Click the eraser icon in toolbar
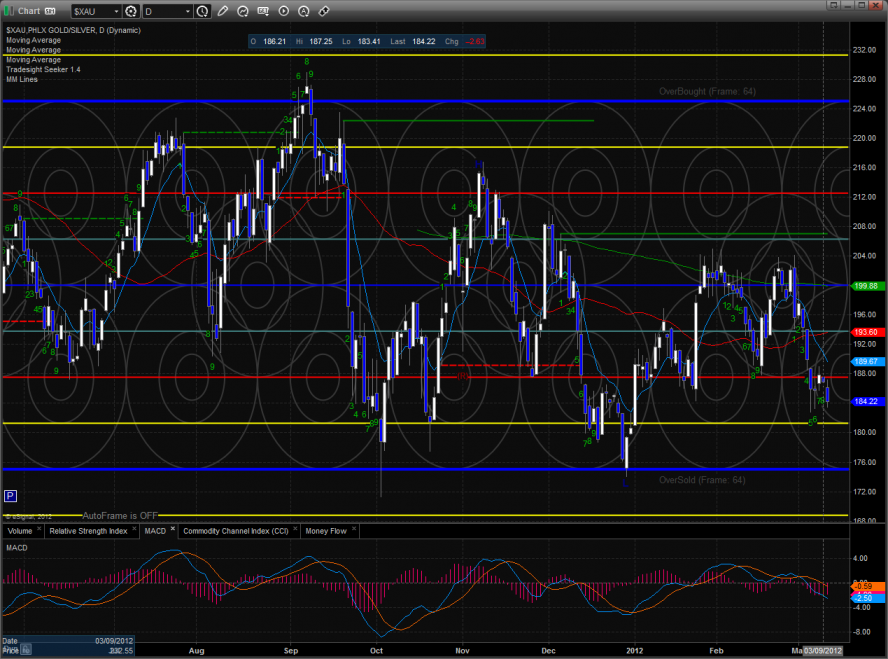The height and width of the screenshot is (659, 888). pyautogui.click(x=324, y=11)
